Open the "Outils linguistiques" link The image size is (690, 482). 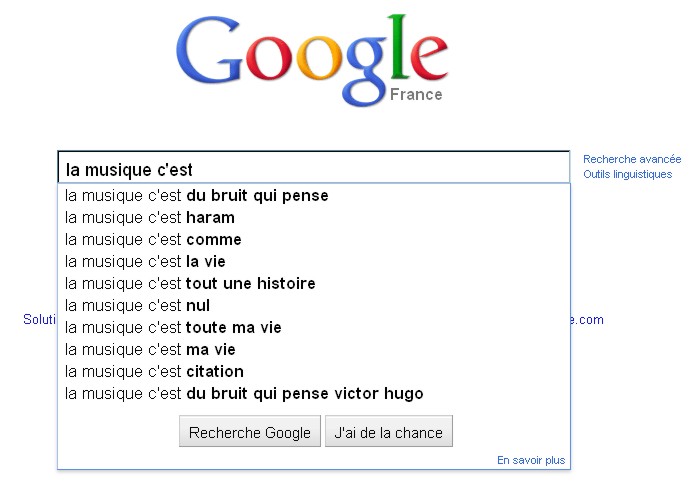coord(628,174)
